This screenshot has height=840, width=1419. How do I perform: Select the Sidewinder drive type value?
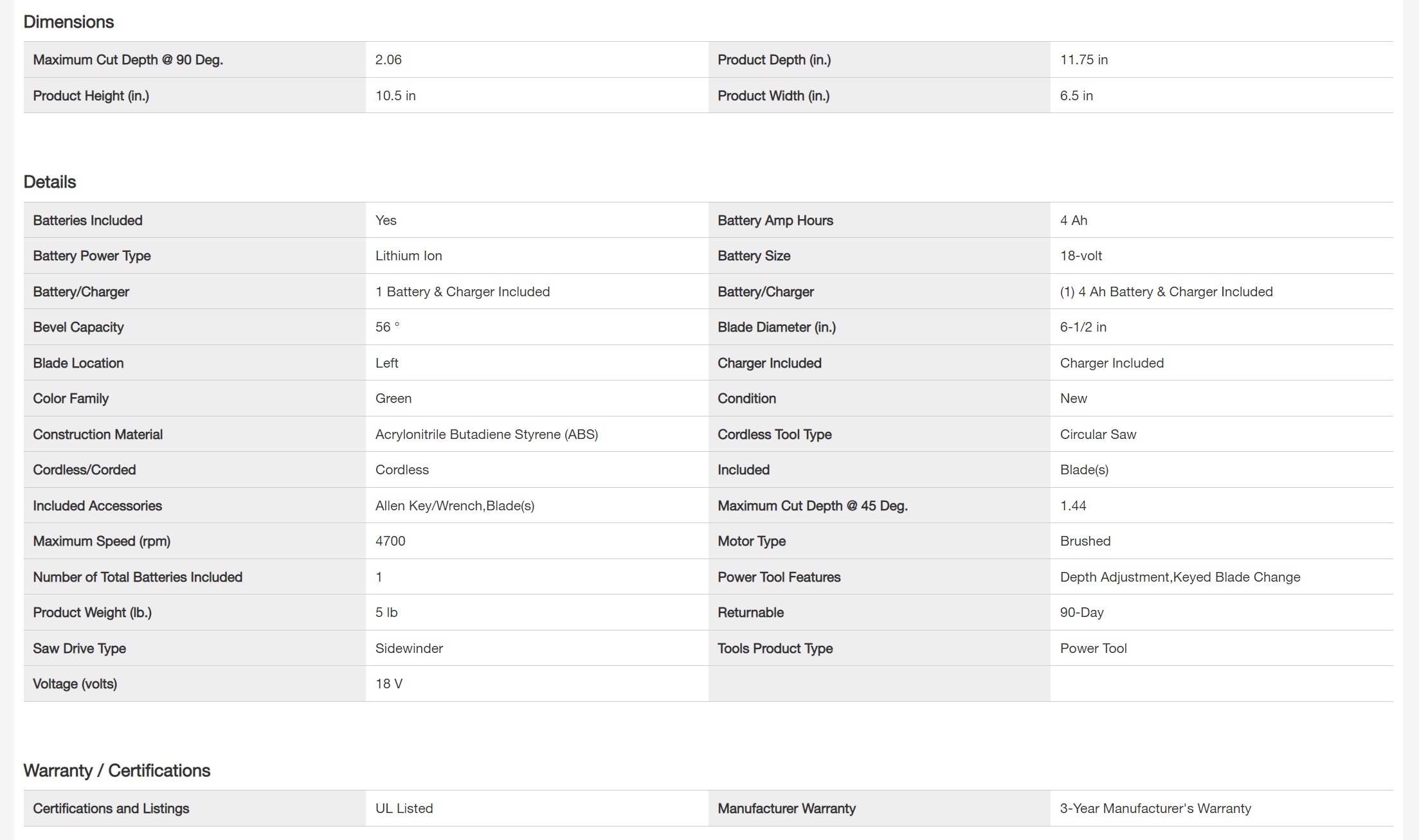(409, 648)
